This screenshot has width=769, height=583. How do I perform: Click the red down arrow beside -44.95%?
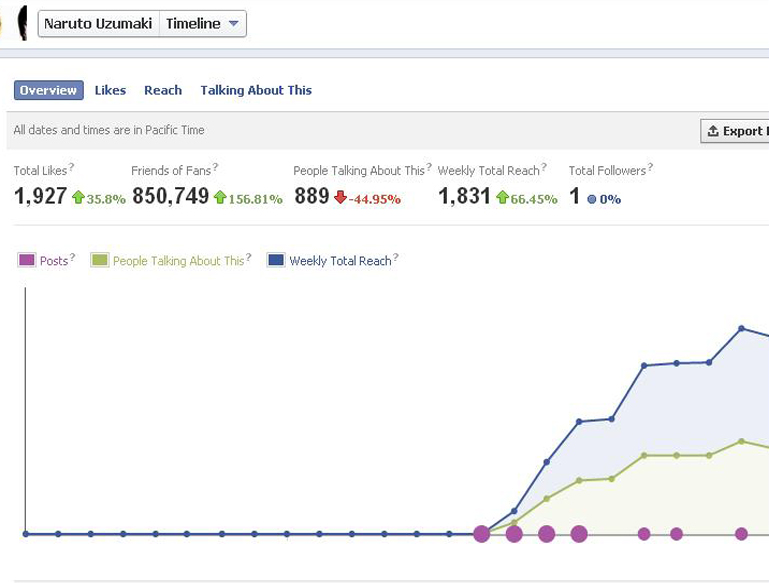point(340,197)
